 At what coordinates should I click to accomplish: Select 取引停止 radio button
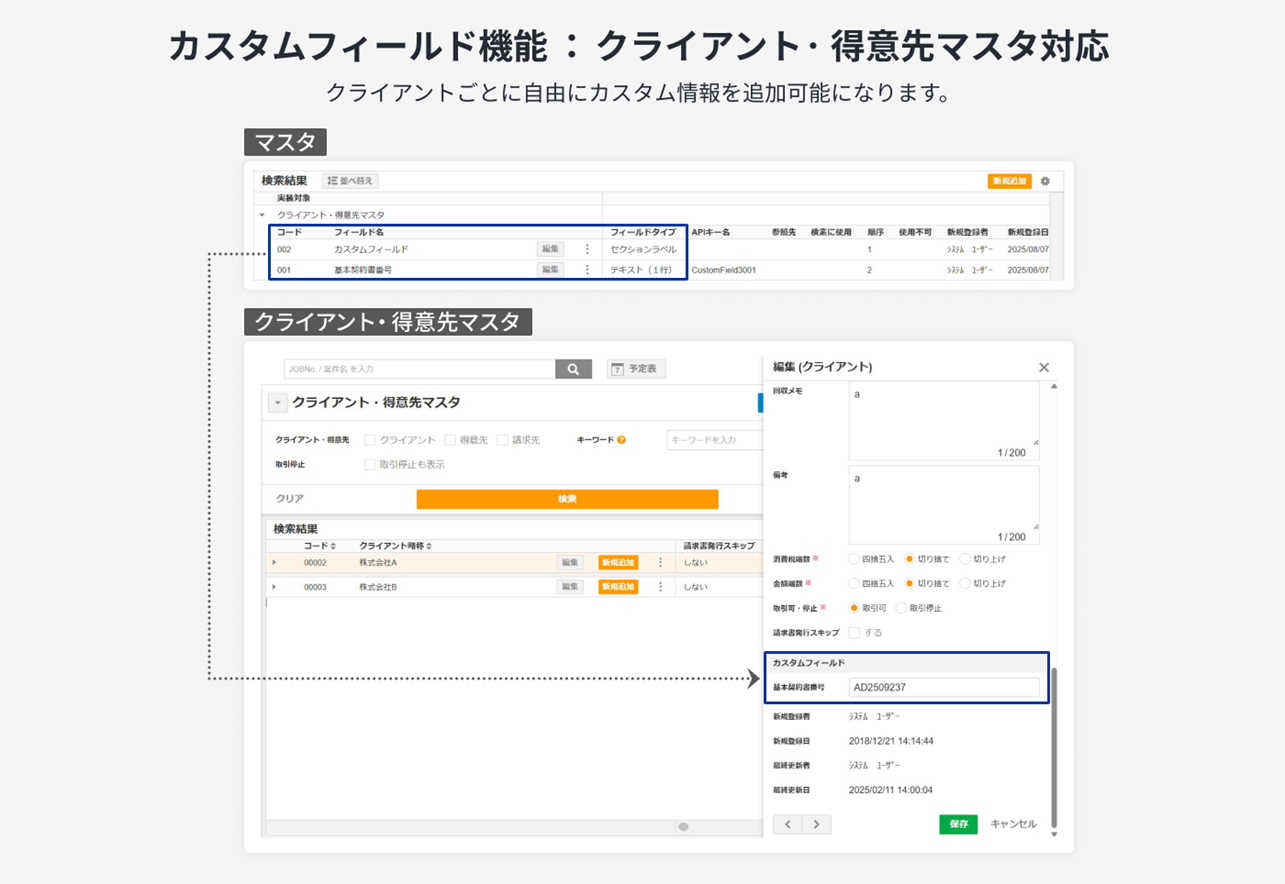coord(901,608)
